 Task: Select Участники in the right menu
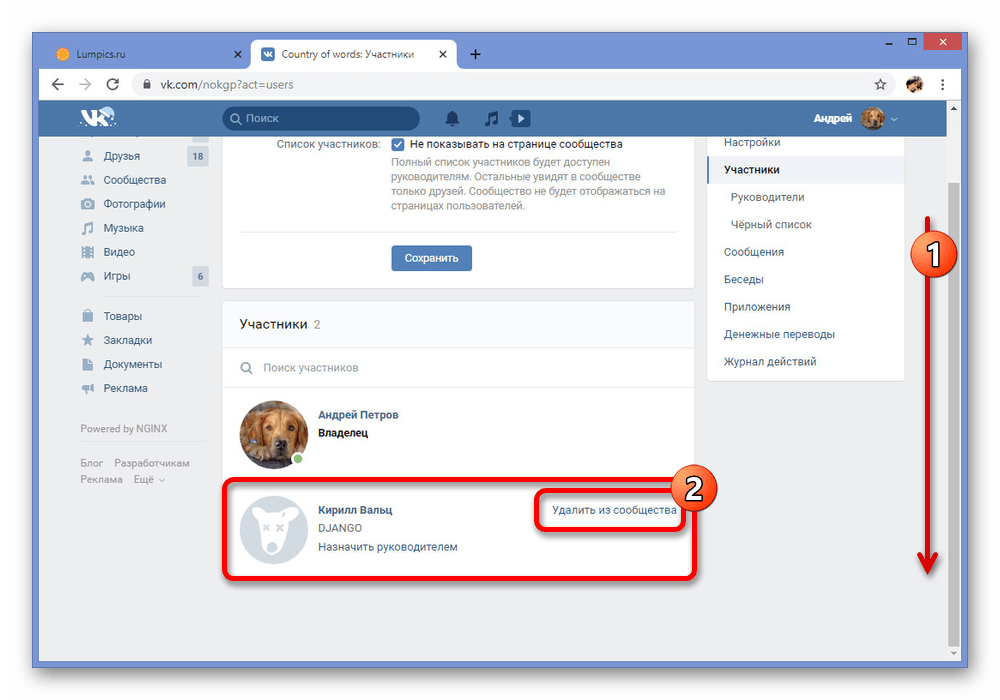point(805,170)
